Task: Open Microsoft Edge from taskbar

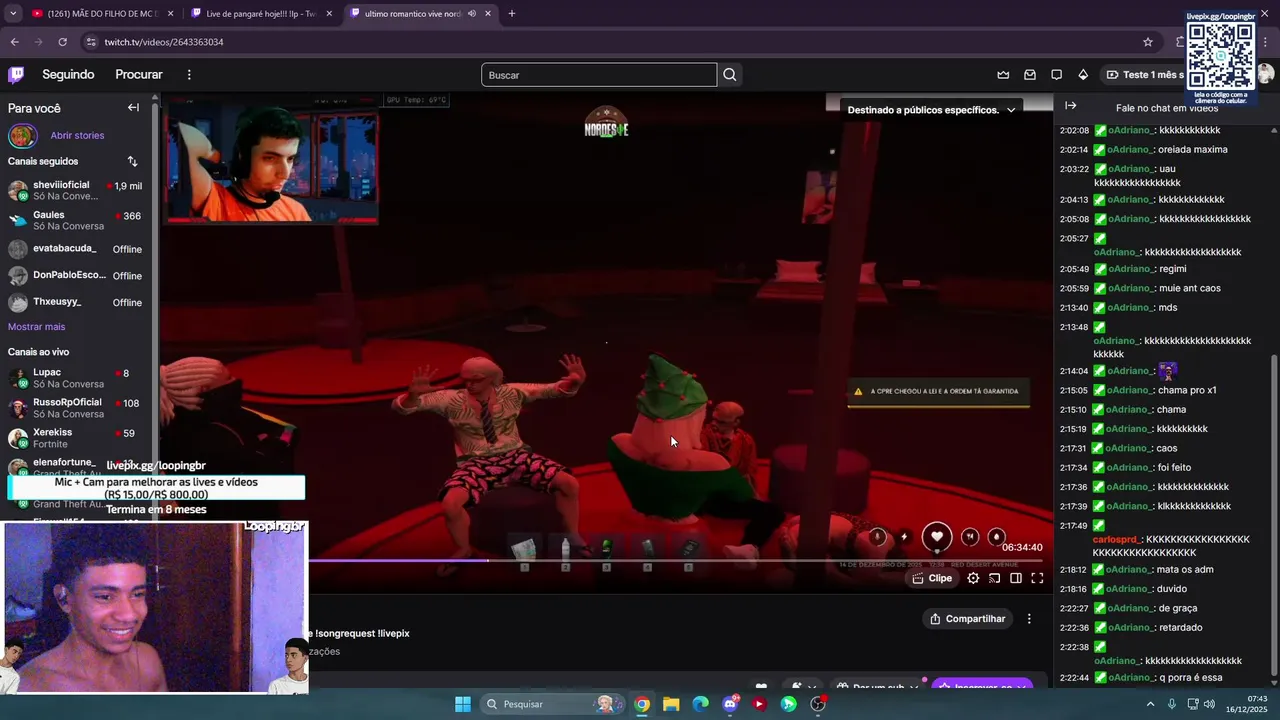Action: (700, 704)
